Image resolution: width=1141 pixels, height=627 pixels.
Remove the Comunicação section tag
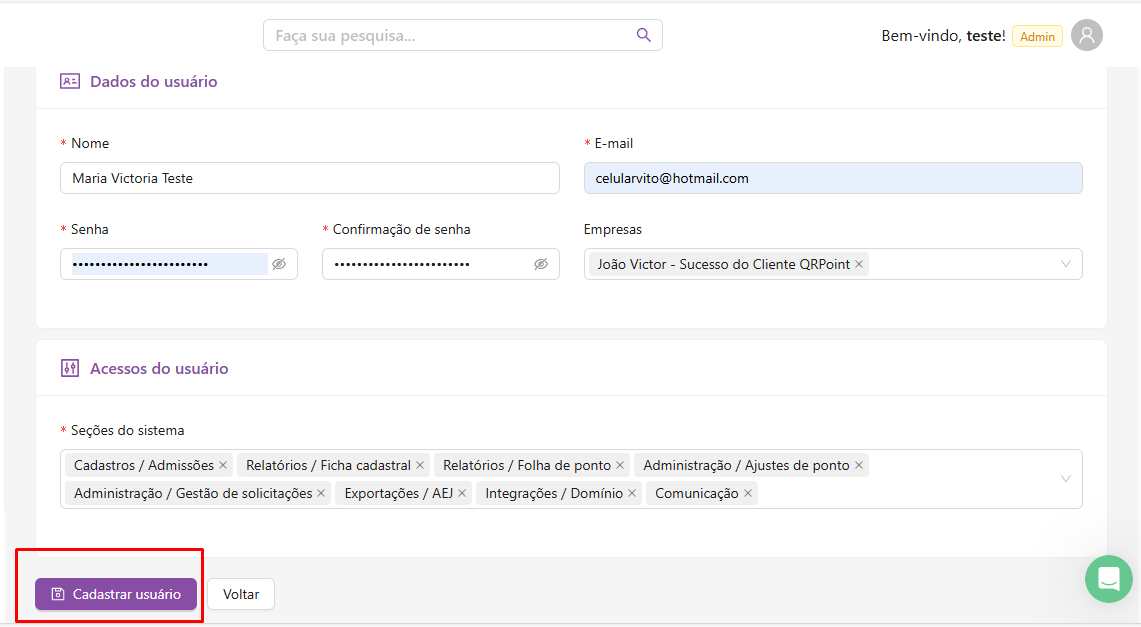tap(748, 493)
